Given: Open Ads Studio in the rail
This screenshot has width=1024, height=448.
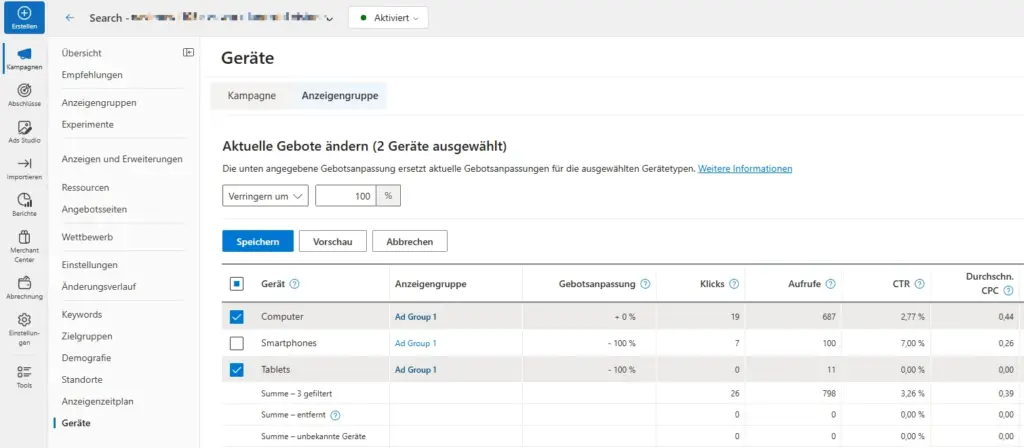Looking at the screenshot, I should click(x=24, y=131).
